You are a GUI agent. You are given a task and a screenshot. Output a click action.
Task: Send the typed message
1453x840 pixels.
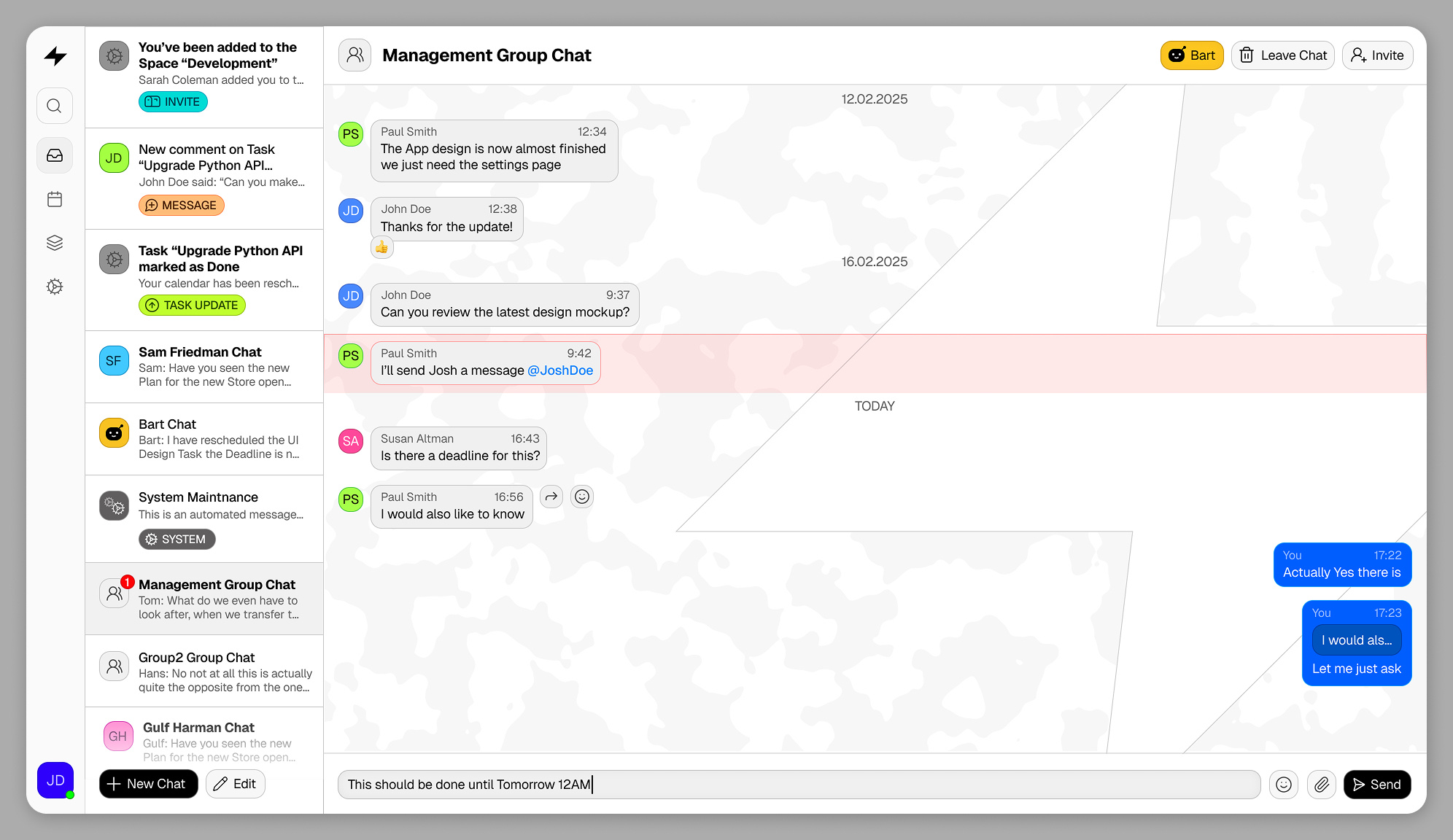click(x=1376, y=785)
